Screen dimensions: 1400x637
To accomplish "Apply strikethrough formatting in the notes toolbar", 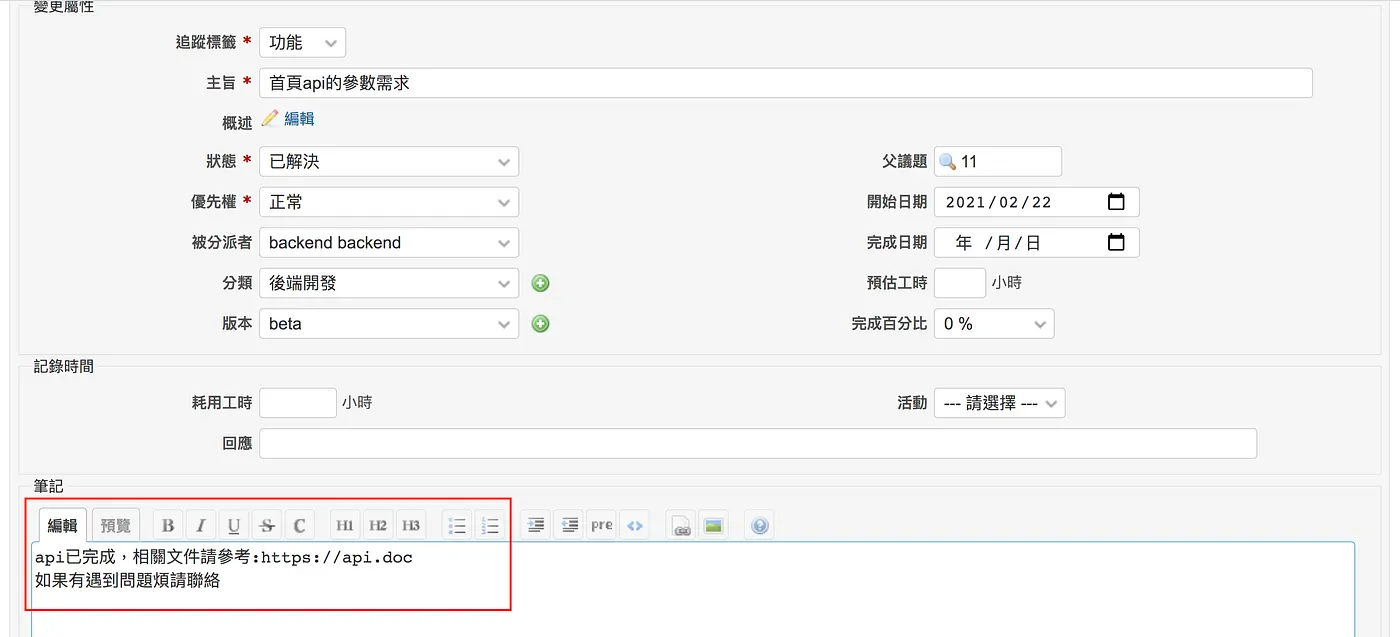I will [x=266, y=525].
